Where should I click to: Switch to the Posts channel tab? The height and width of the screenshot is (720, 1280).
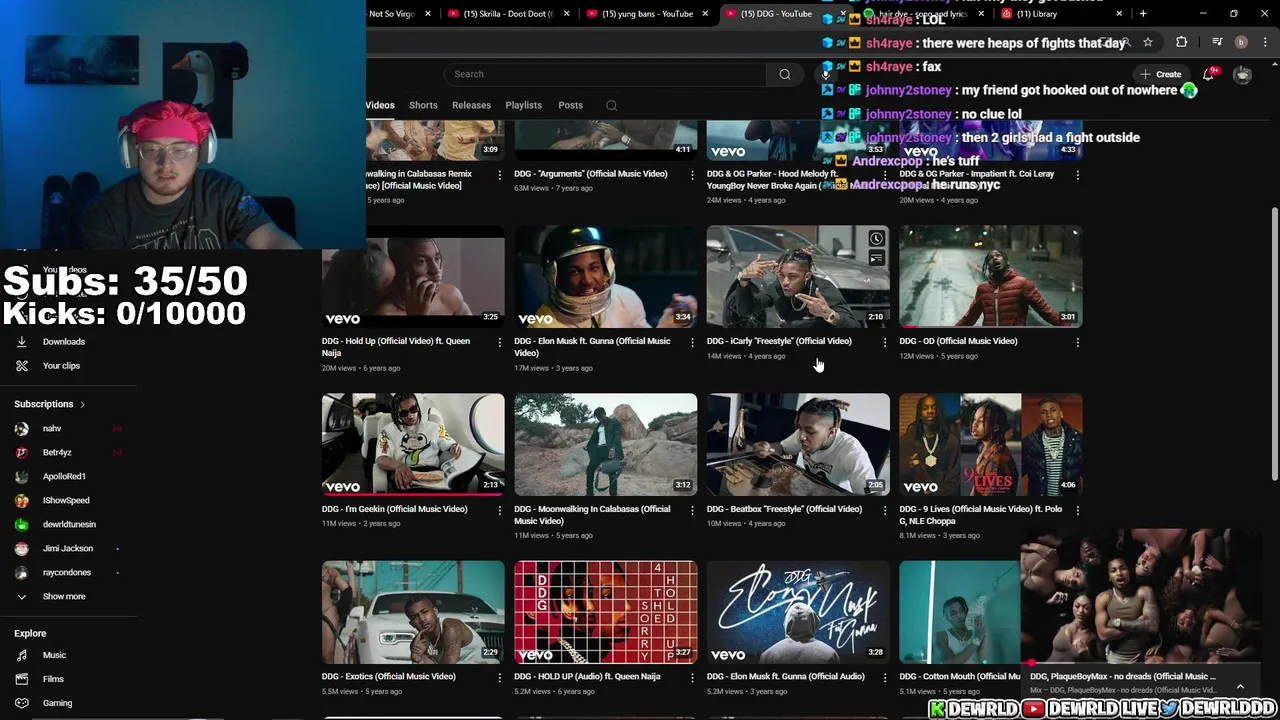(570, 105)
